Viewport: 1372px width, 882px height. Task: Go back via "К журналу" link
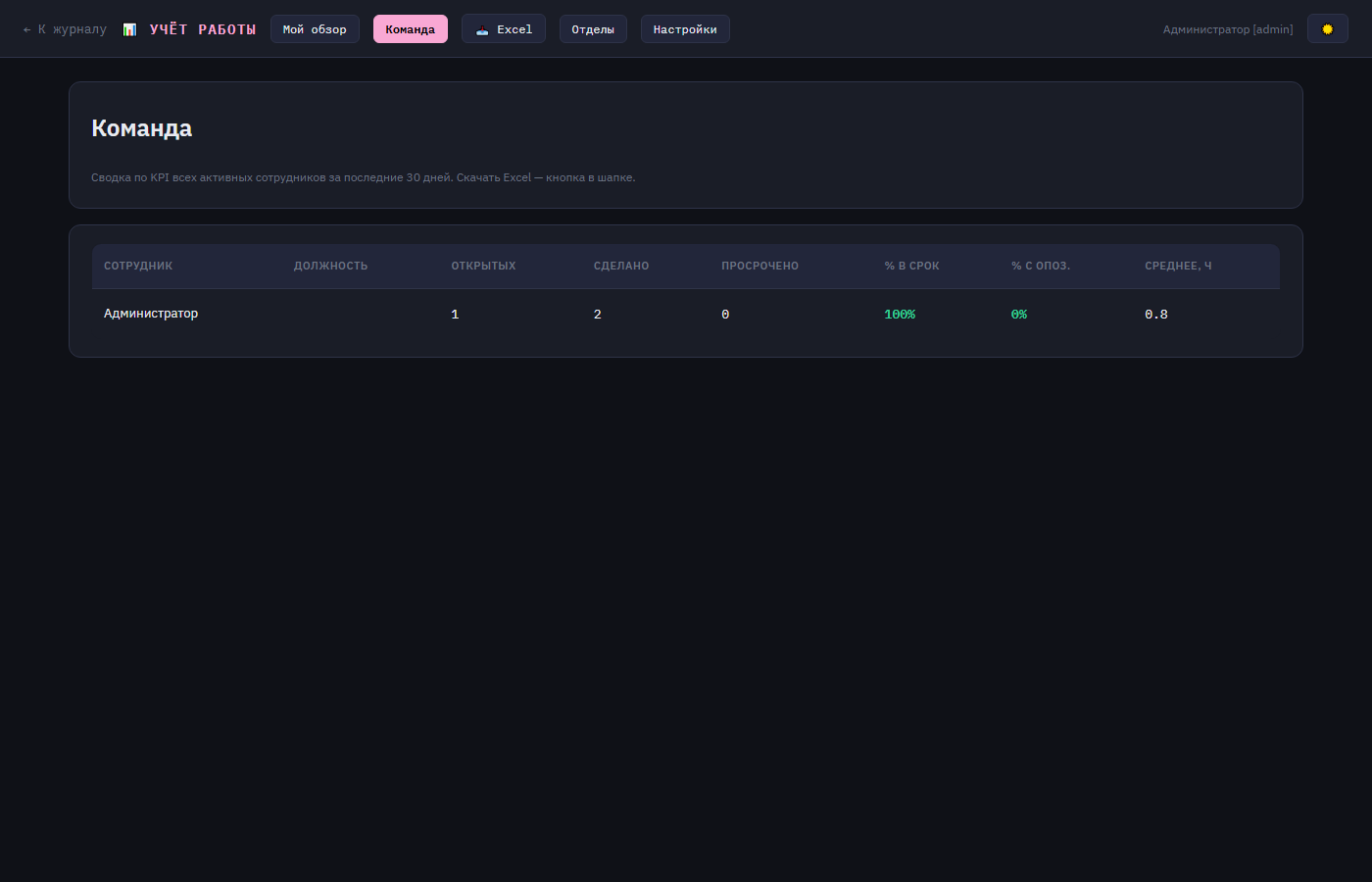pyautogui.click(x=65, y=29)
